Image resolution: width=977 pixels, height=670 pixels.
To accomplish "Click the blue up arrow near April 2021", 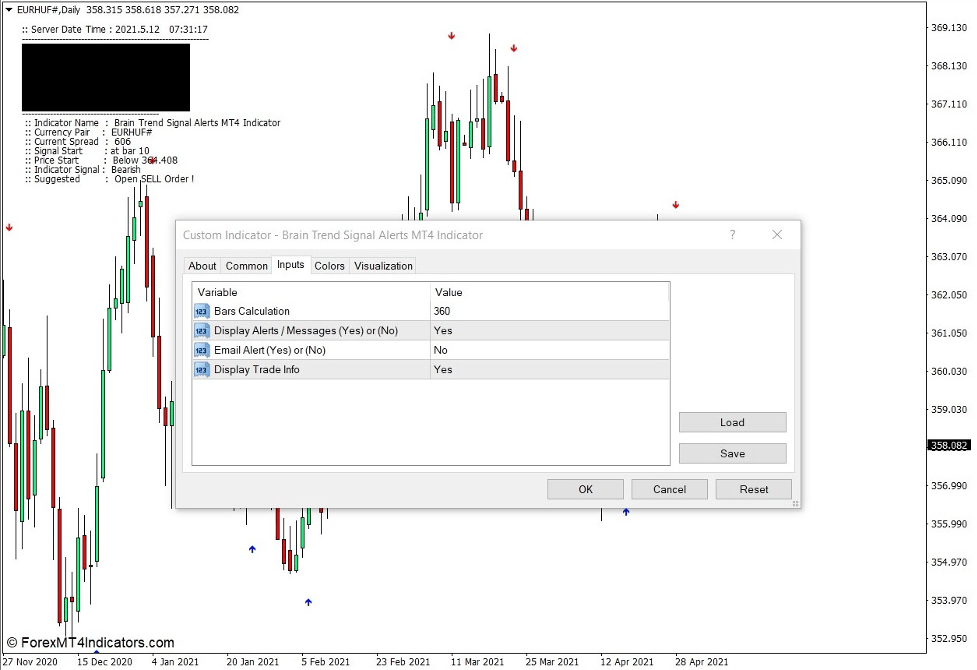I will [x=626, y=511].
